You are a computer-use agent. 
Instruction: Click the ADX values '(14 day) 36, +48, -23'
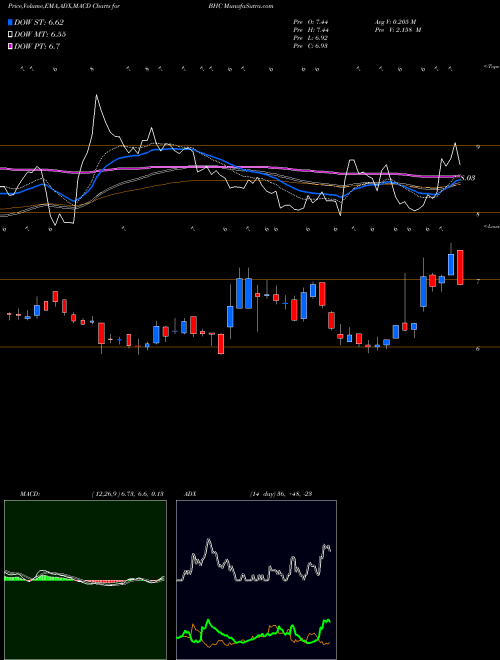click(x=280, y=494)
